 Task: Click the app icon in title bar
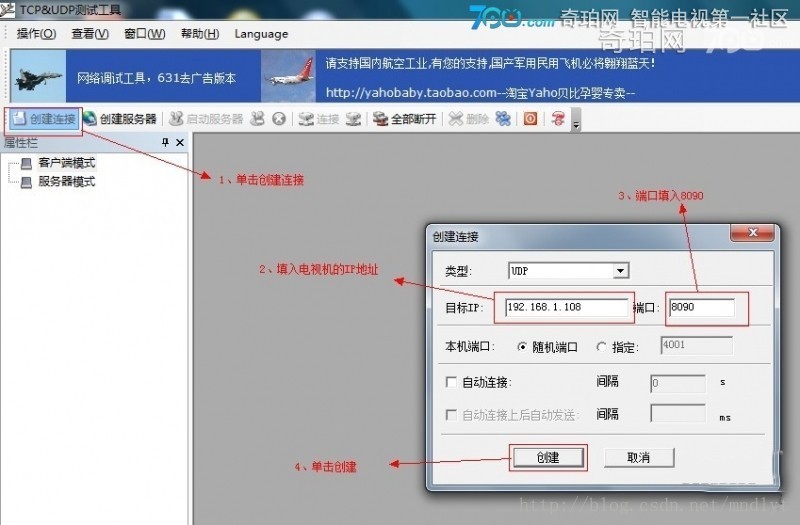(x=7, y=9)
